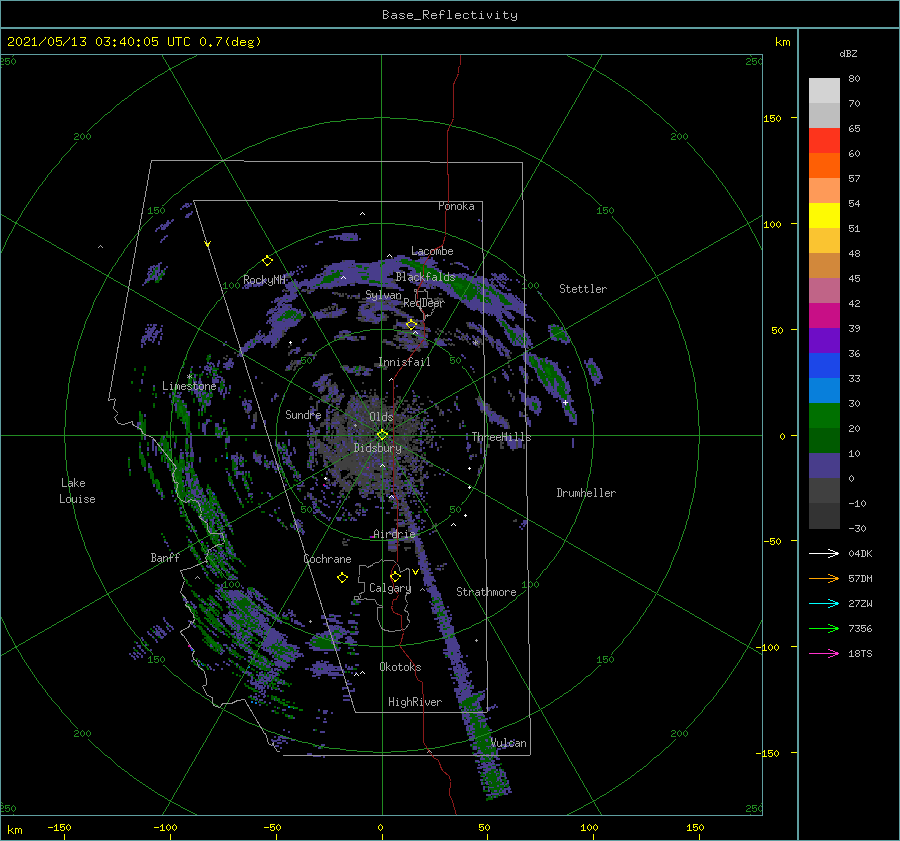Click the Sylvan label on the map
This screenshot has height=841, width=900.
click(383, 295)
